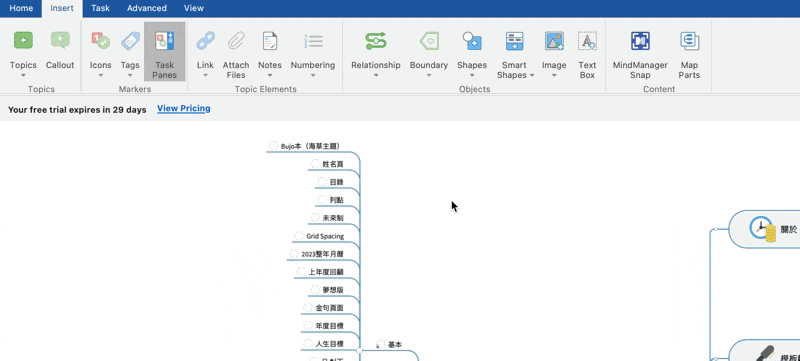Select the 年度目標 topic text
This screenshot has height=361, width=800.
point(329,325)
